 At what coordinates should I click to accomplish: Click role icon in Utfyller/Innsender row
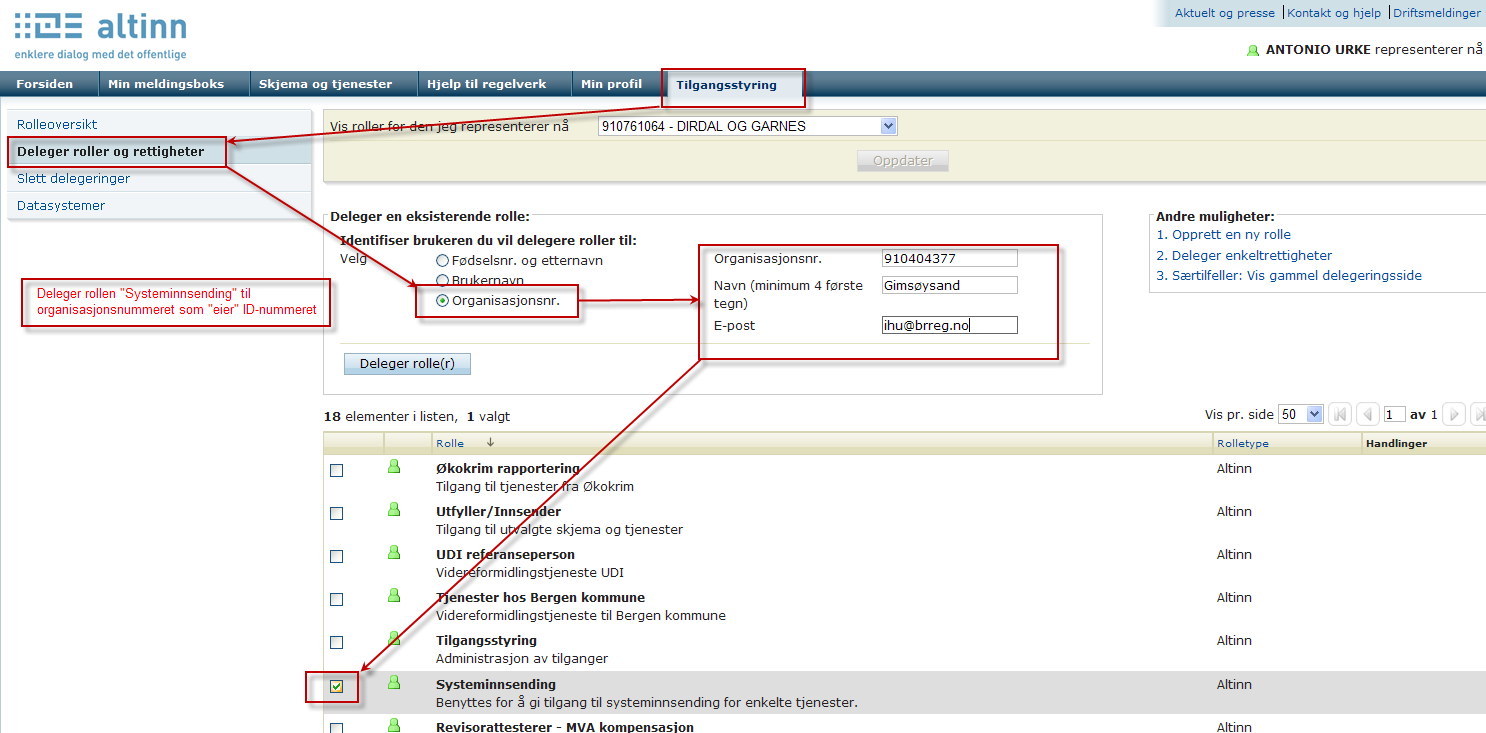click(x=394, y=510)
